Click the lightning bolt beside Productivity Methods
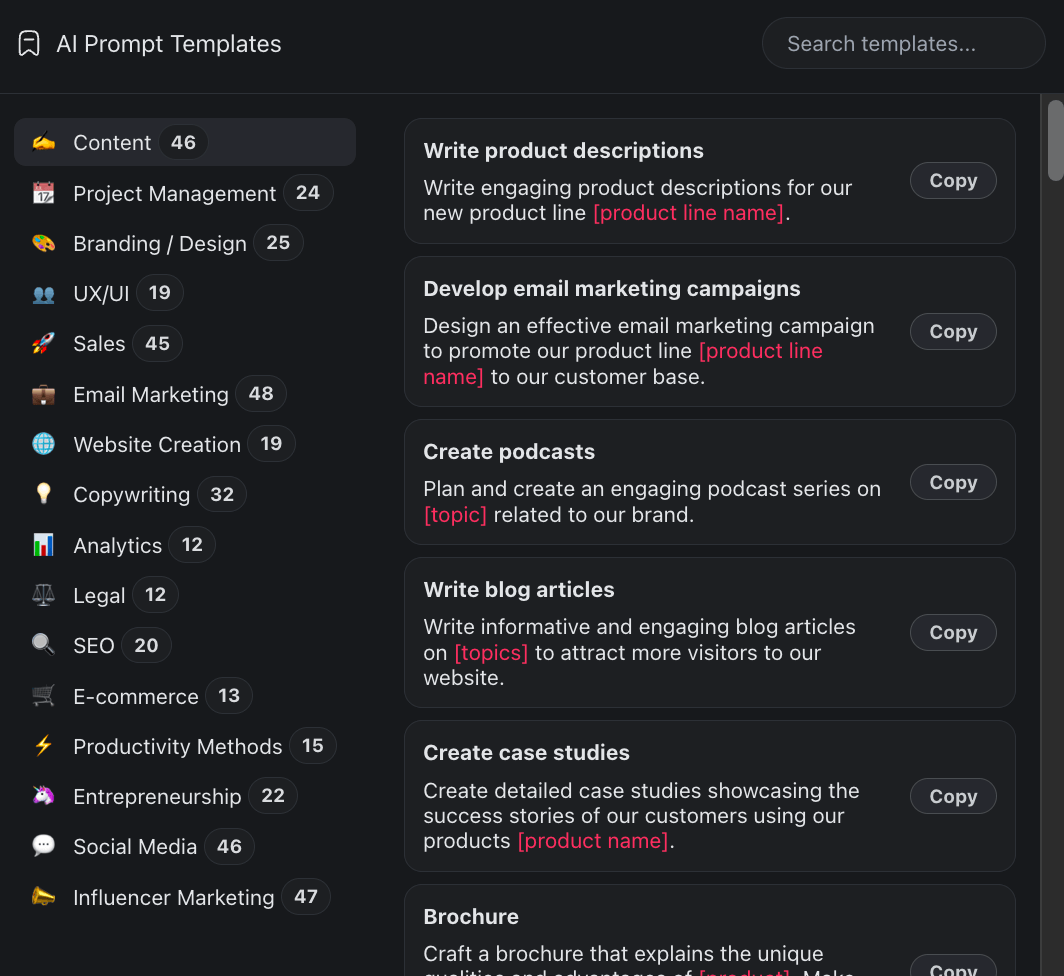The image size is (1064, 976). click(44, 745)
